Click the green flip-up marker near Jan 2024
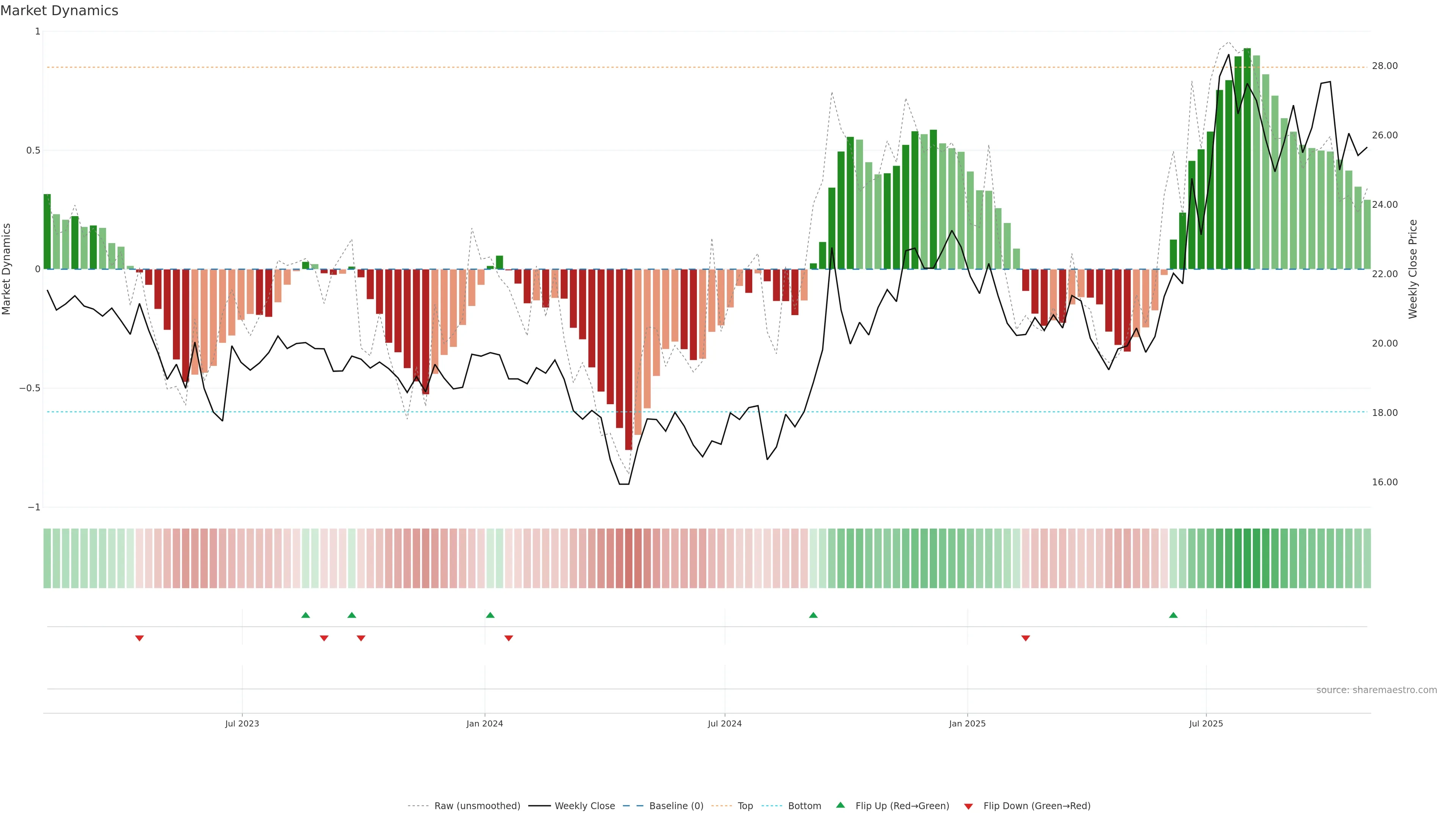 click(x=490, y=615)
